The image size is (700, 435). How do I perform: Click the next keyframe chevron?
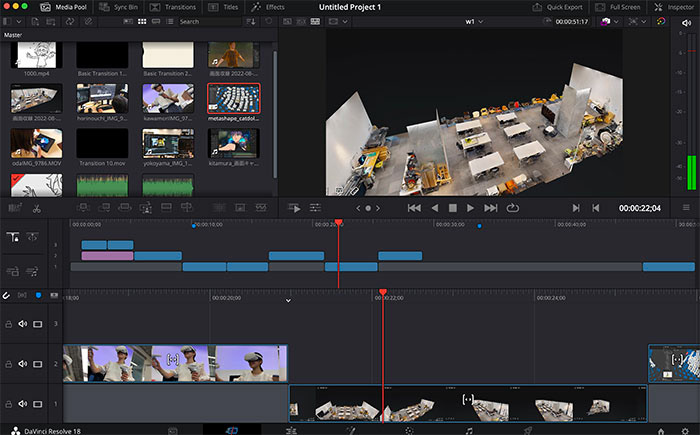pyautogui.click(x=378, y=208)
